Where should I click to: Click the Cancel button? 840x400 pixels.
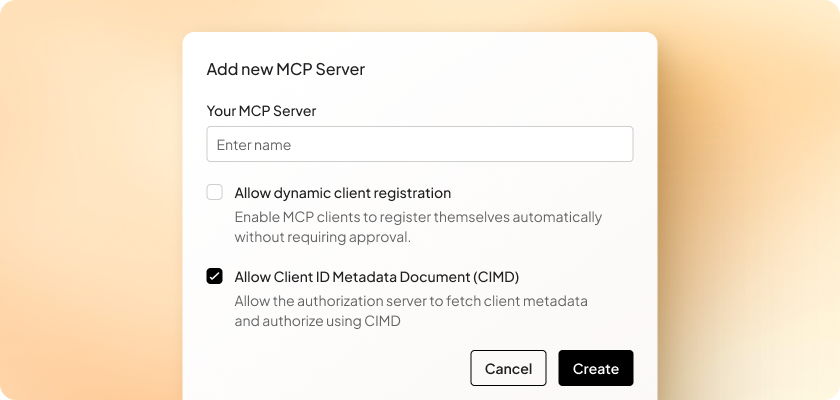508,368
